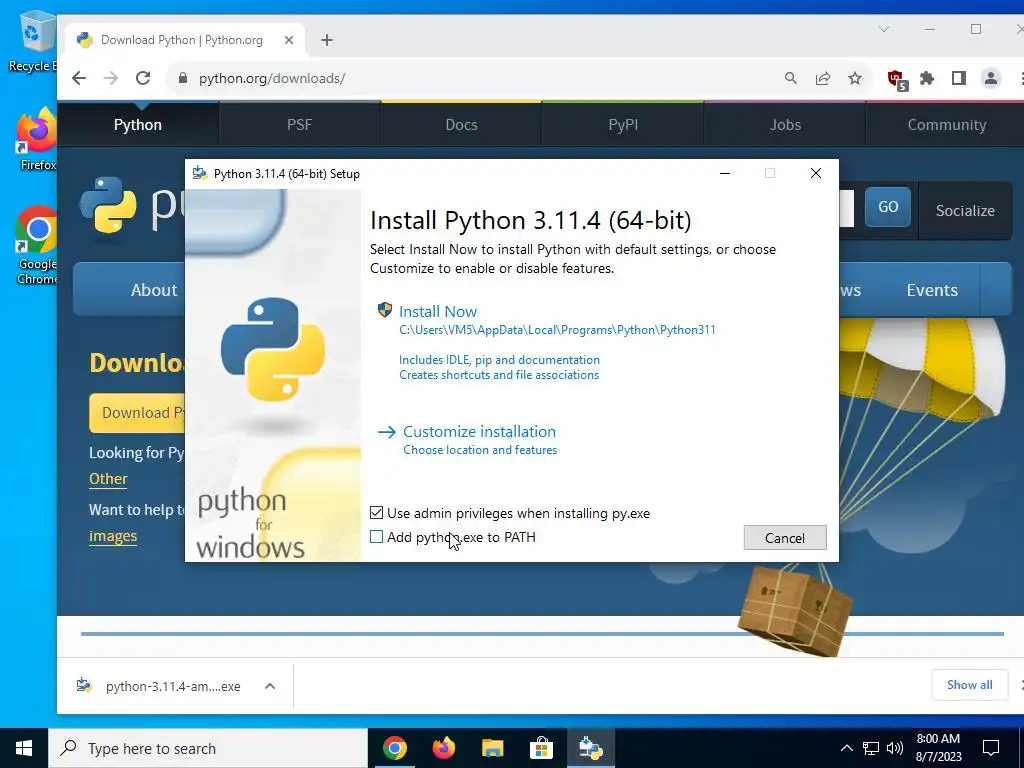This screenshot has width=1024, height=768.
Task: Open a new Chrome tab
Action: point(327,40)
